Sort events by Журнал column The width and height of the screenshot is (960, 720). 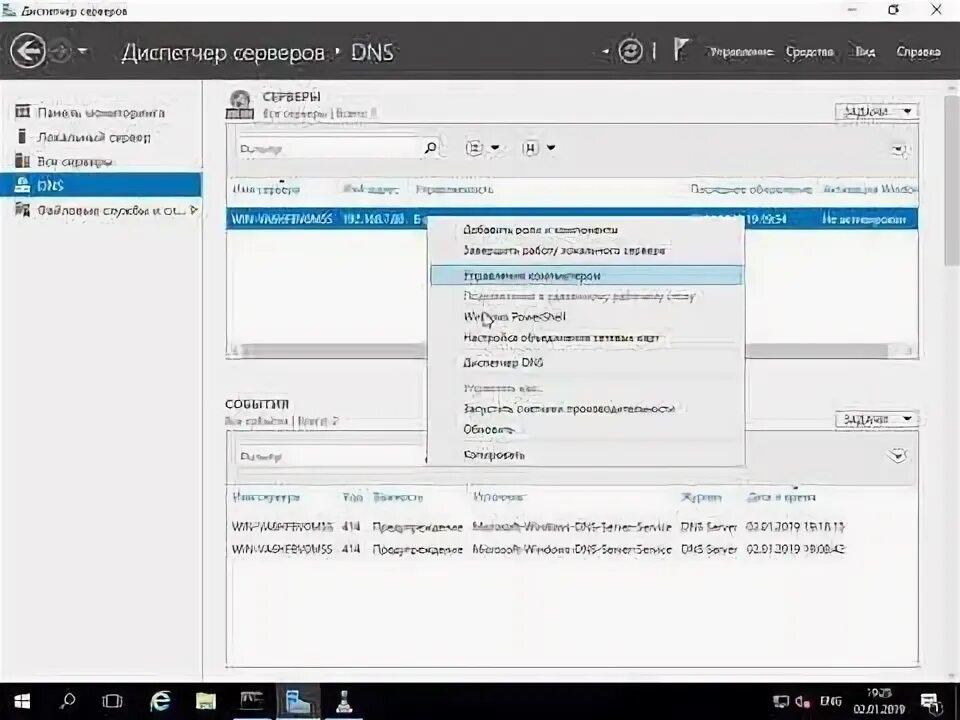coord(701,497)
